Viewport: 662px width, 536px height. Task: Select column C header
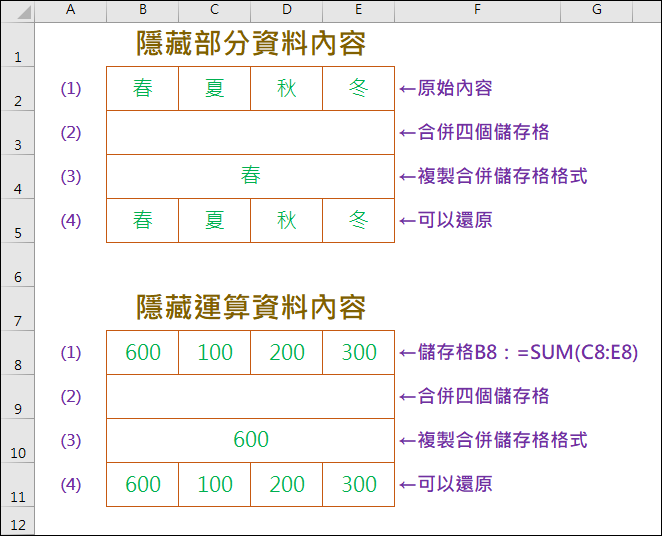214,10
